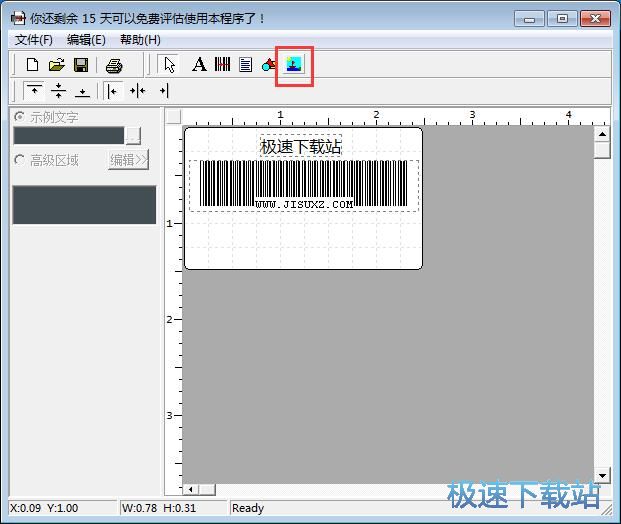This screenshot has width=621, height=524.
Task: Click the WWW.JISUXZ.COM barcode caption
Action: tap(304, 204)
